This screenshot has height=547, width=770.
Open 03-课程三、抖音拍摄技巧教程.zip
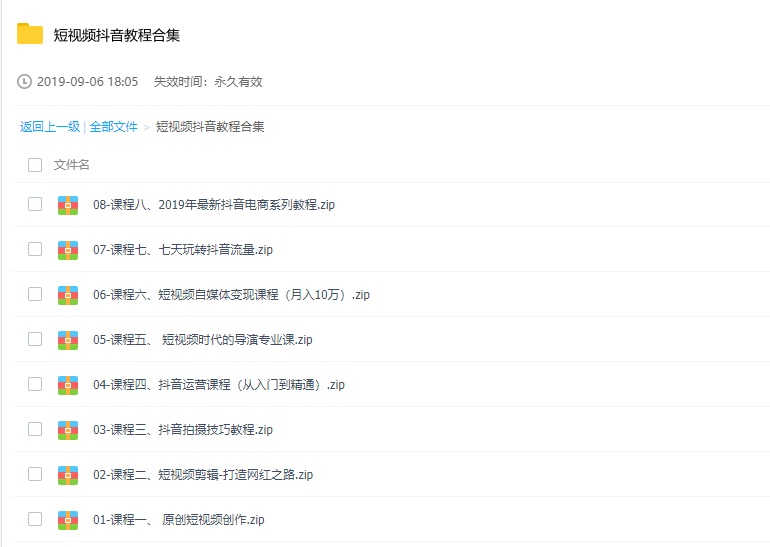point(183,430)
